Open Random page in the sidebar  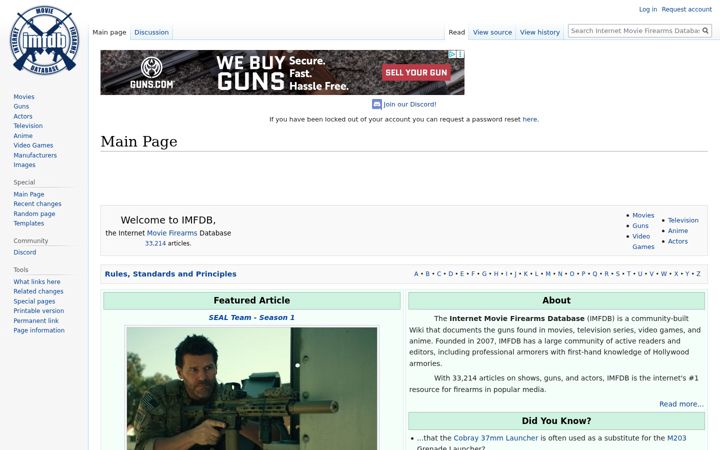click(x=34, y=214)
